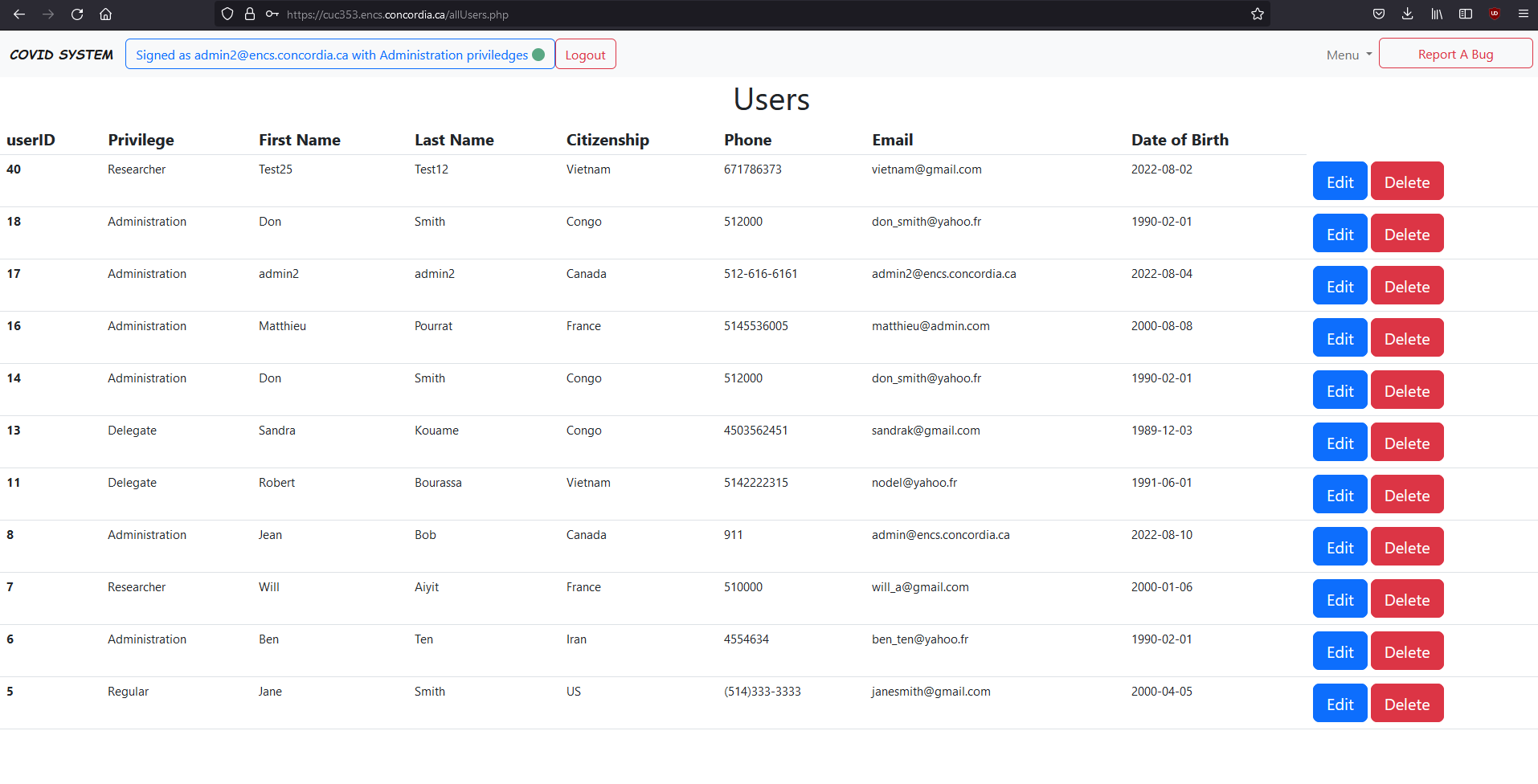Open the browser home page
Screen dimensions: 1538x784
(x=105, y=14)
